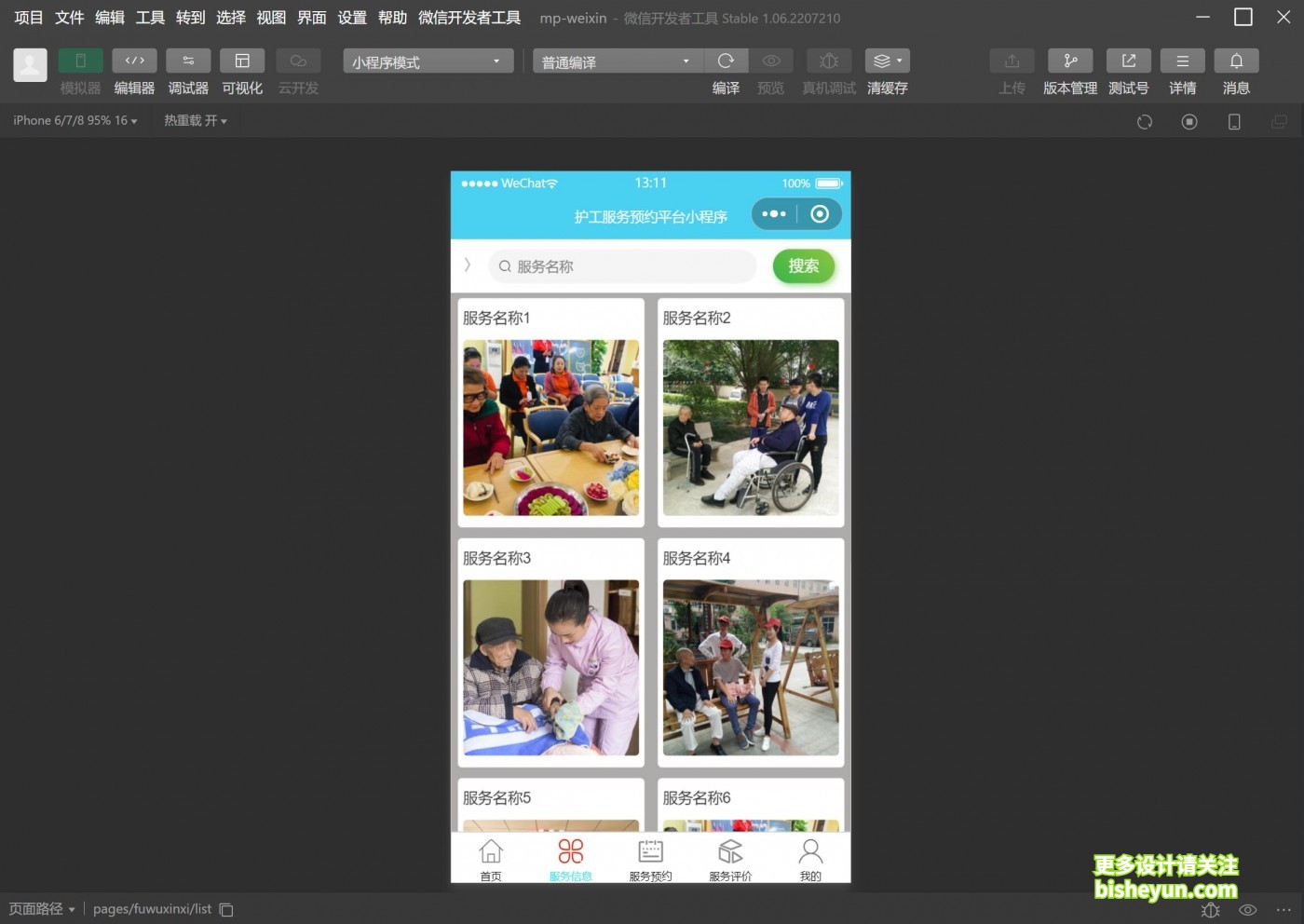Screen dimensions: 1304x924
Task: Toggle the Editor panel button
Action: coord(134,61)
